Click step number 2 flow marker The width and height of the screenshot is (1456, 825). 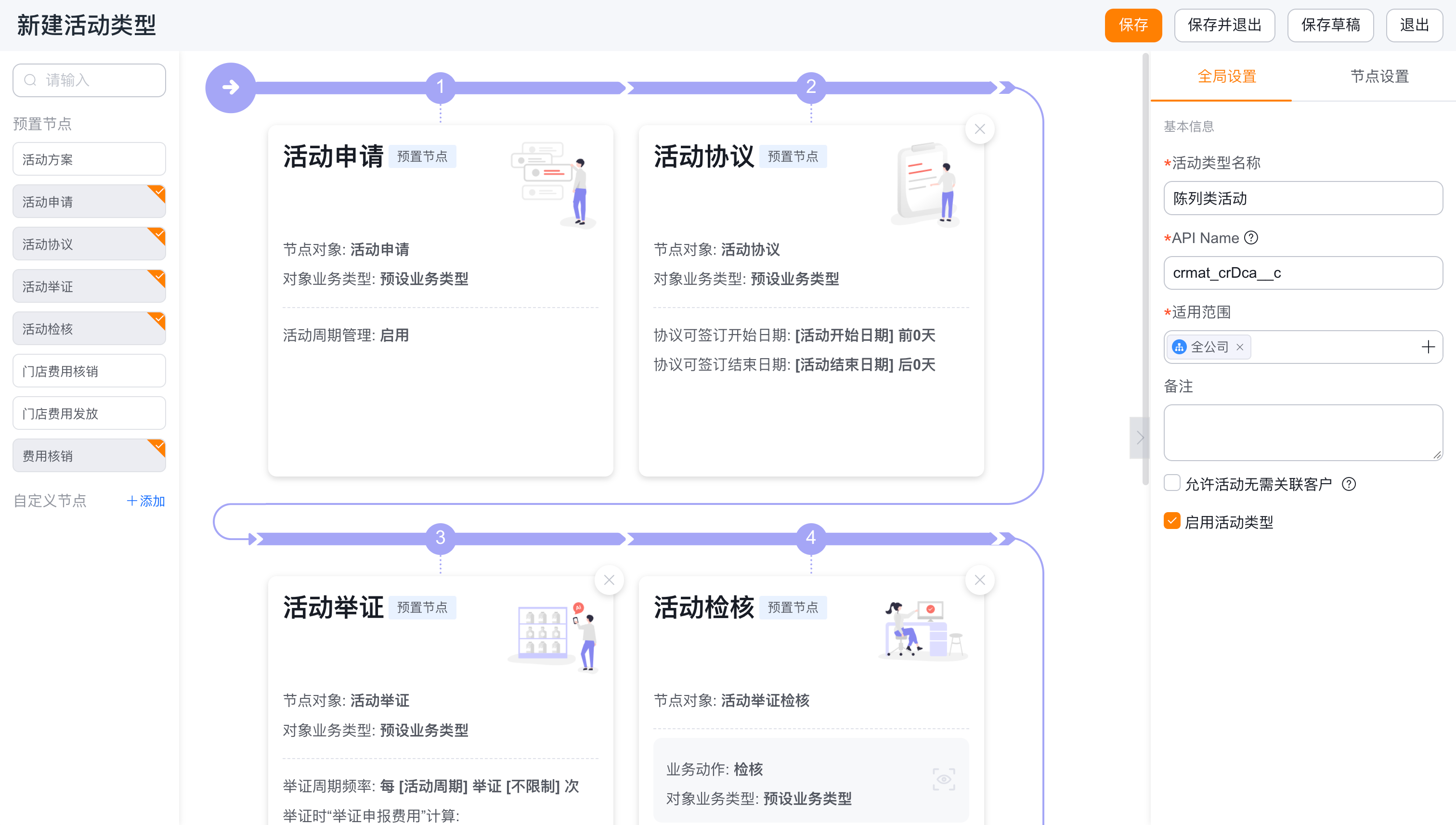tap(811, 87)
